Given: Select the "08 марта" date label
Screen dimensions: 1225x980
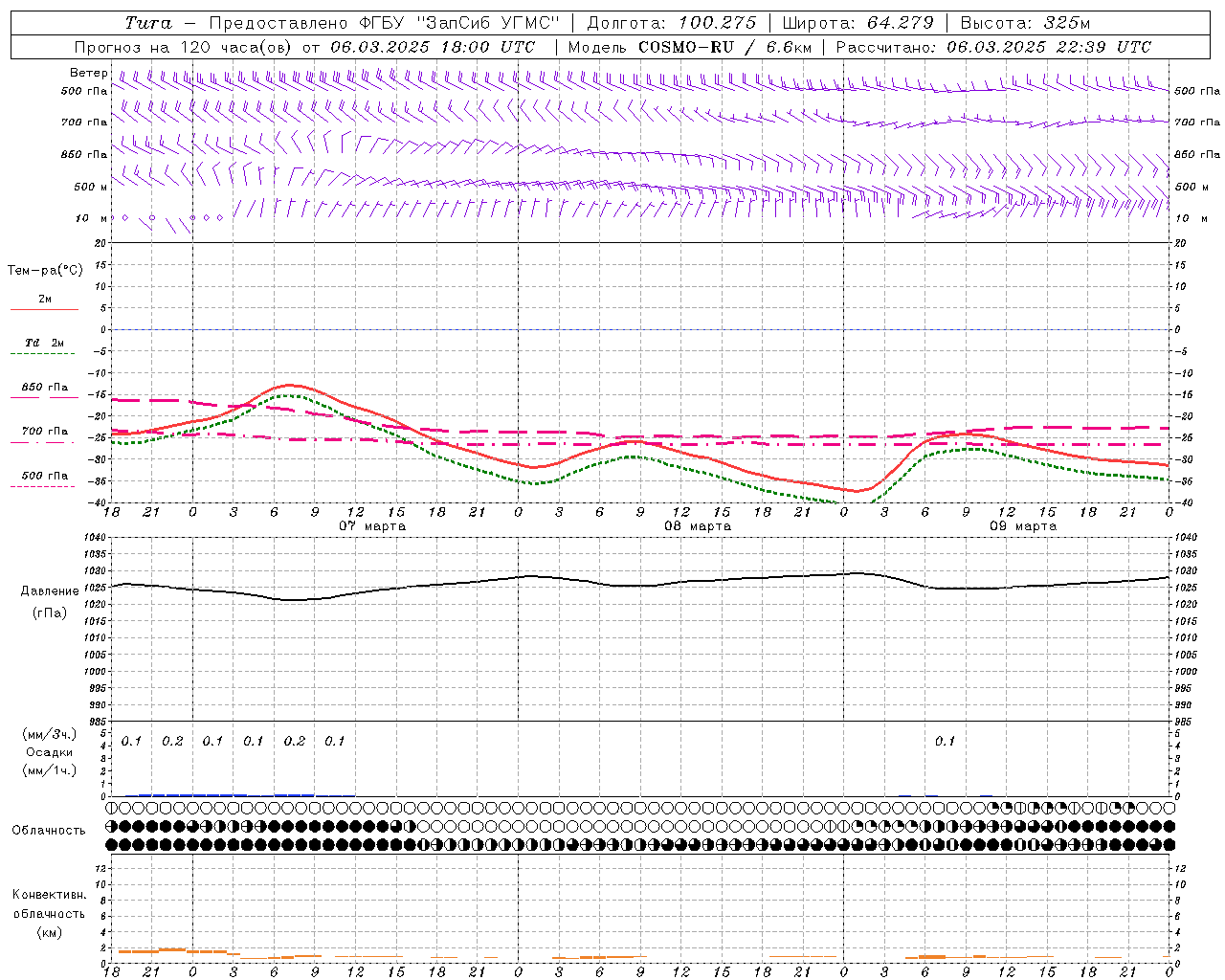Looking at the screenshot, I should click(699, 526).
